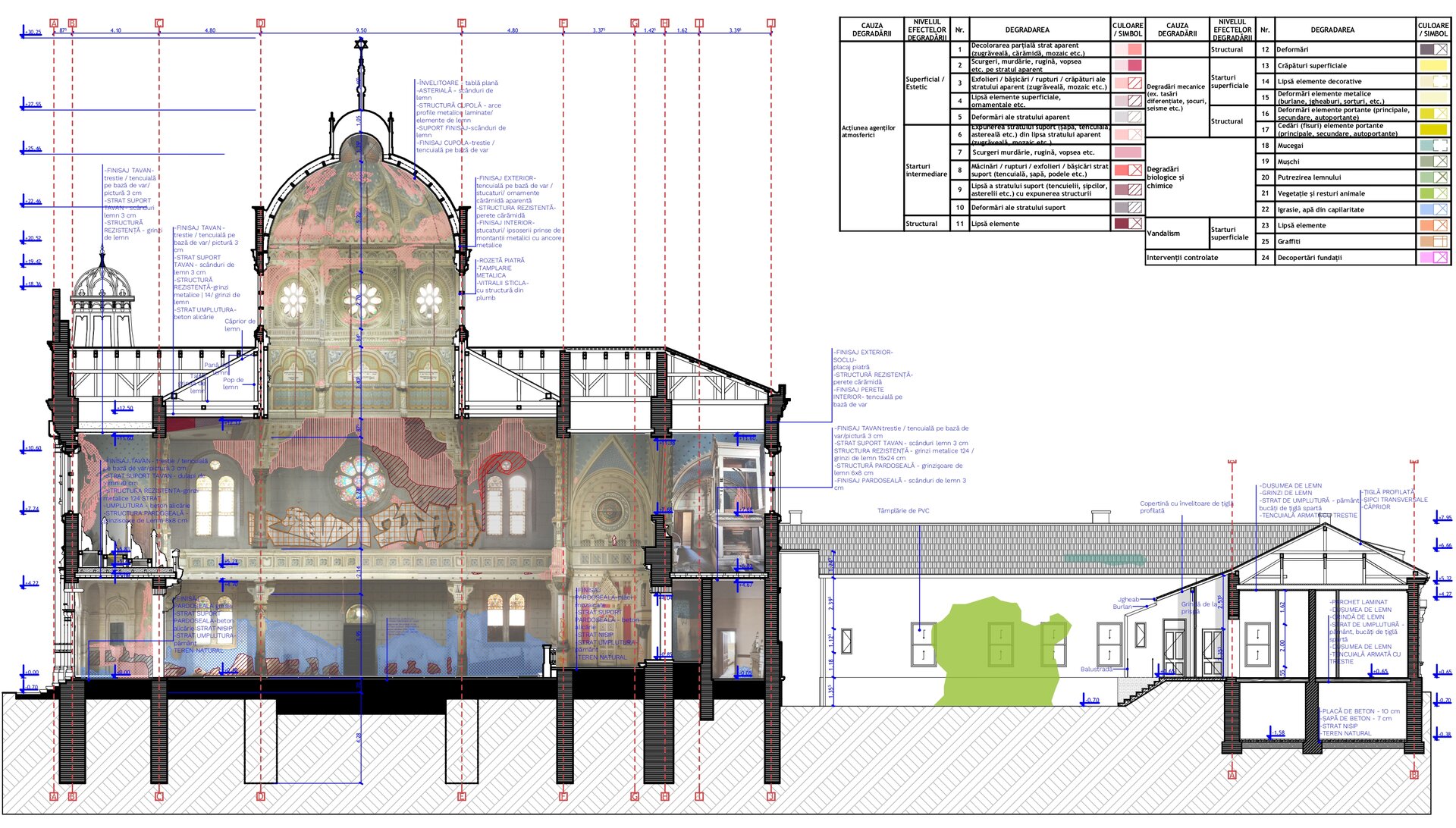
Task: Click the first 'DEGRADAREA' column header
Action: (x=1027, y=30)
